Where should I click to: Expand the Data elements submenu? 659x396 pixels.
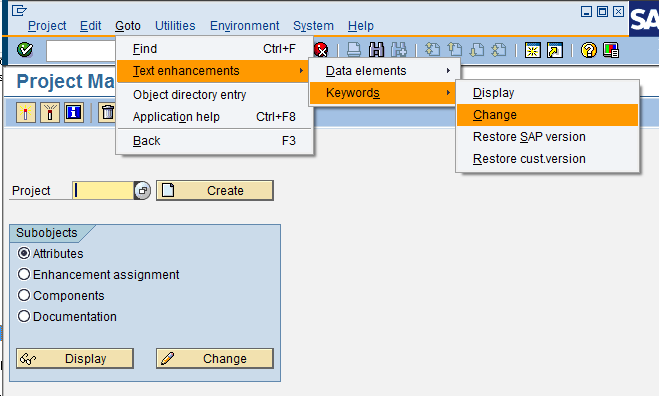(x=385, y=71)
